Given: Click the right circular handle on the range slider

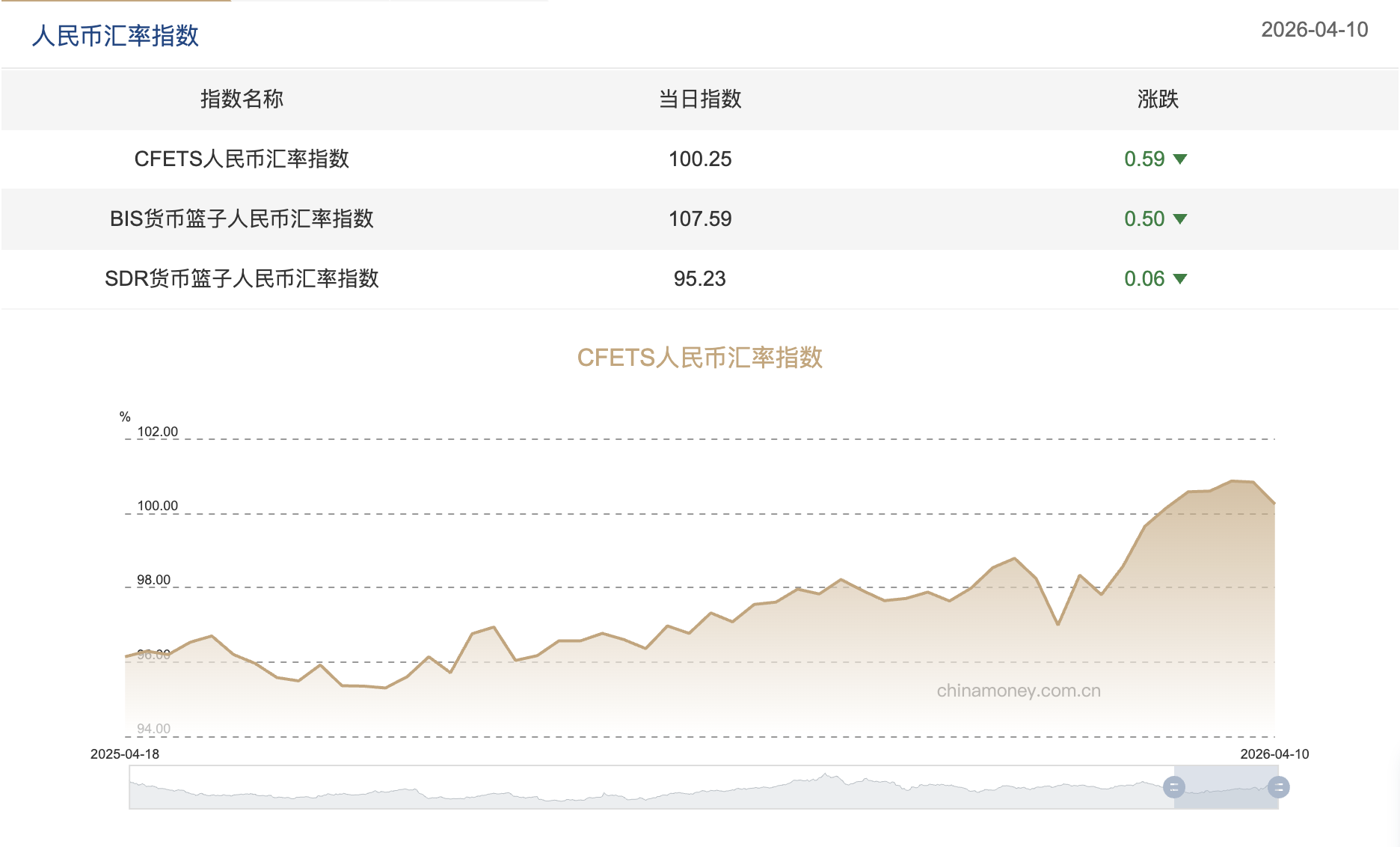Looking at the screenshot, I should 1280,786.
